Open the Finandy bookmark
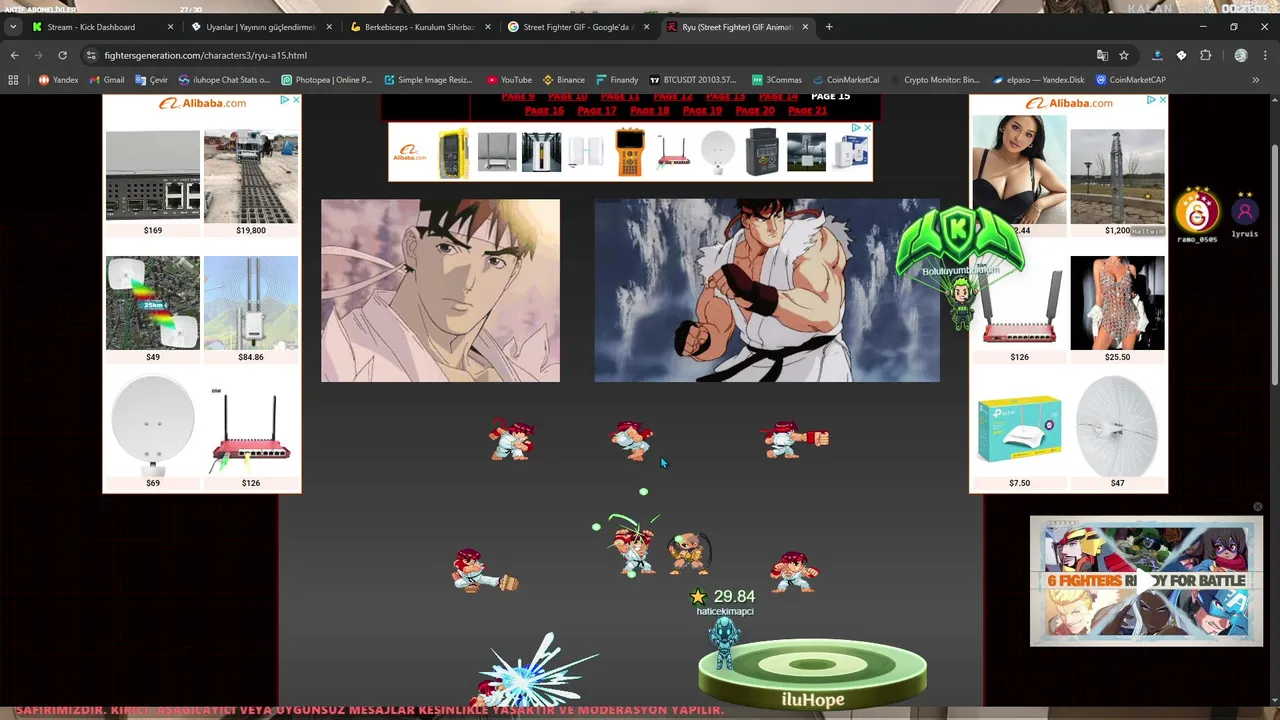 617,80
